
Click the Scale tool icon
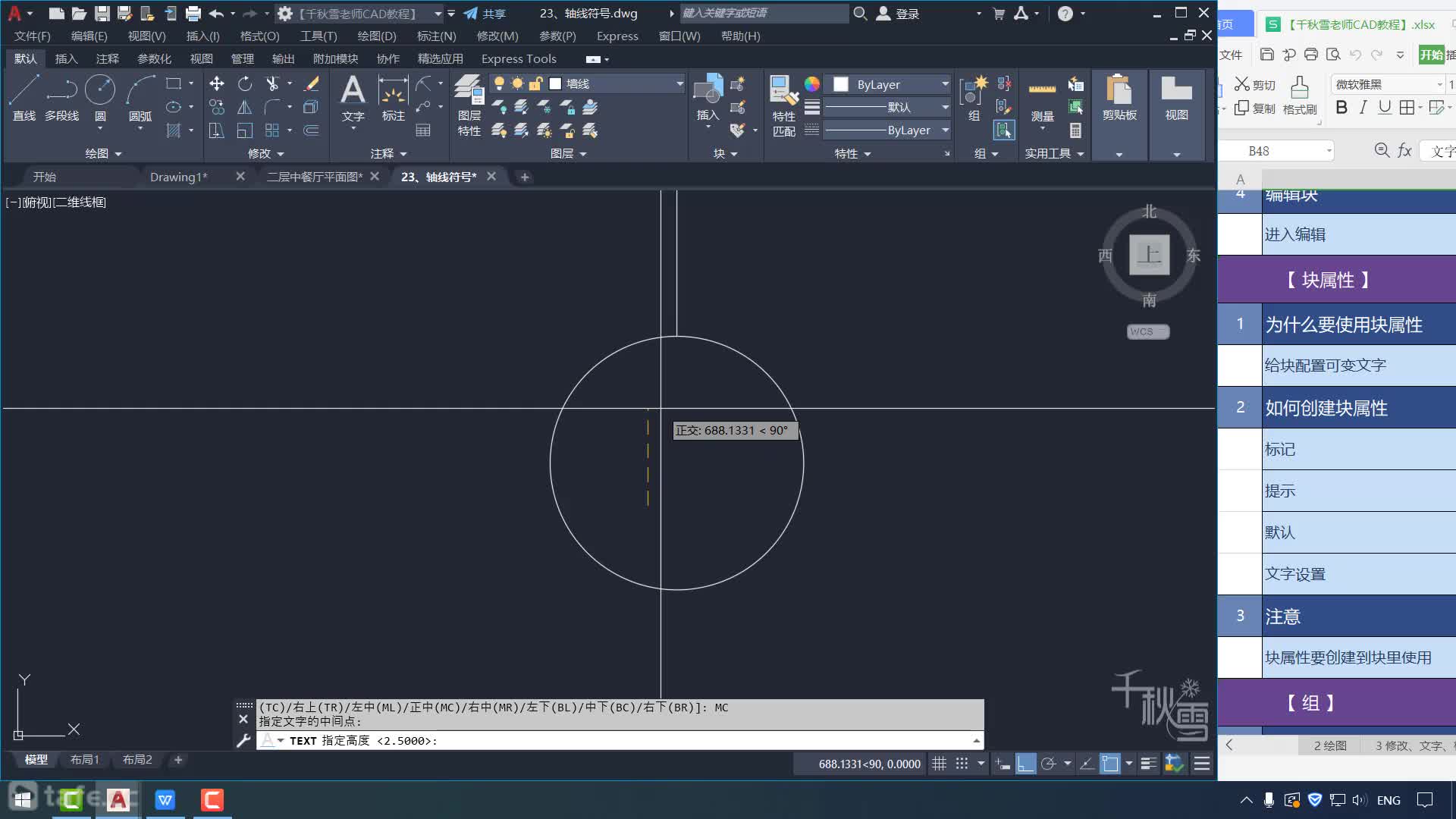tap(244, 130)
